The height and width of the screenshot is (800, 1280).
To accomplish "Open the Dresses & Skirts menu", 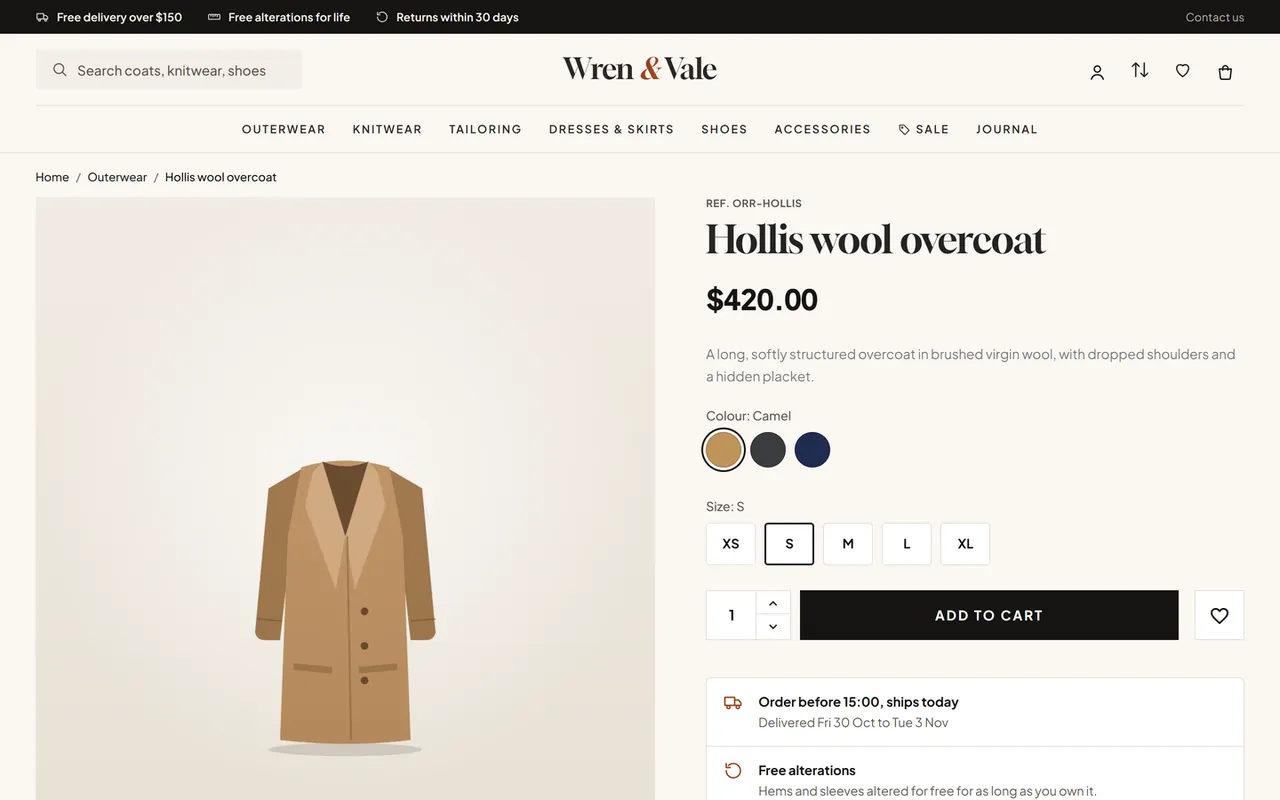I will tap(611, 129).
